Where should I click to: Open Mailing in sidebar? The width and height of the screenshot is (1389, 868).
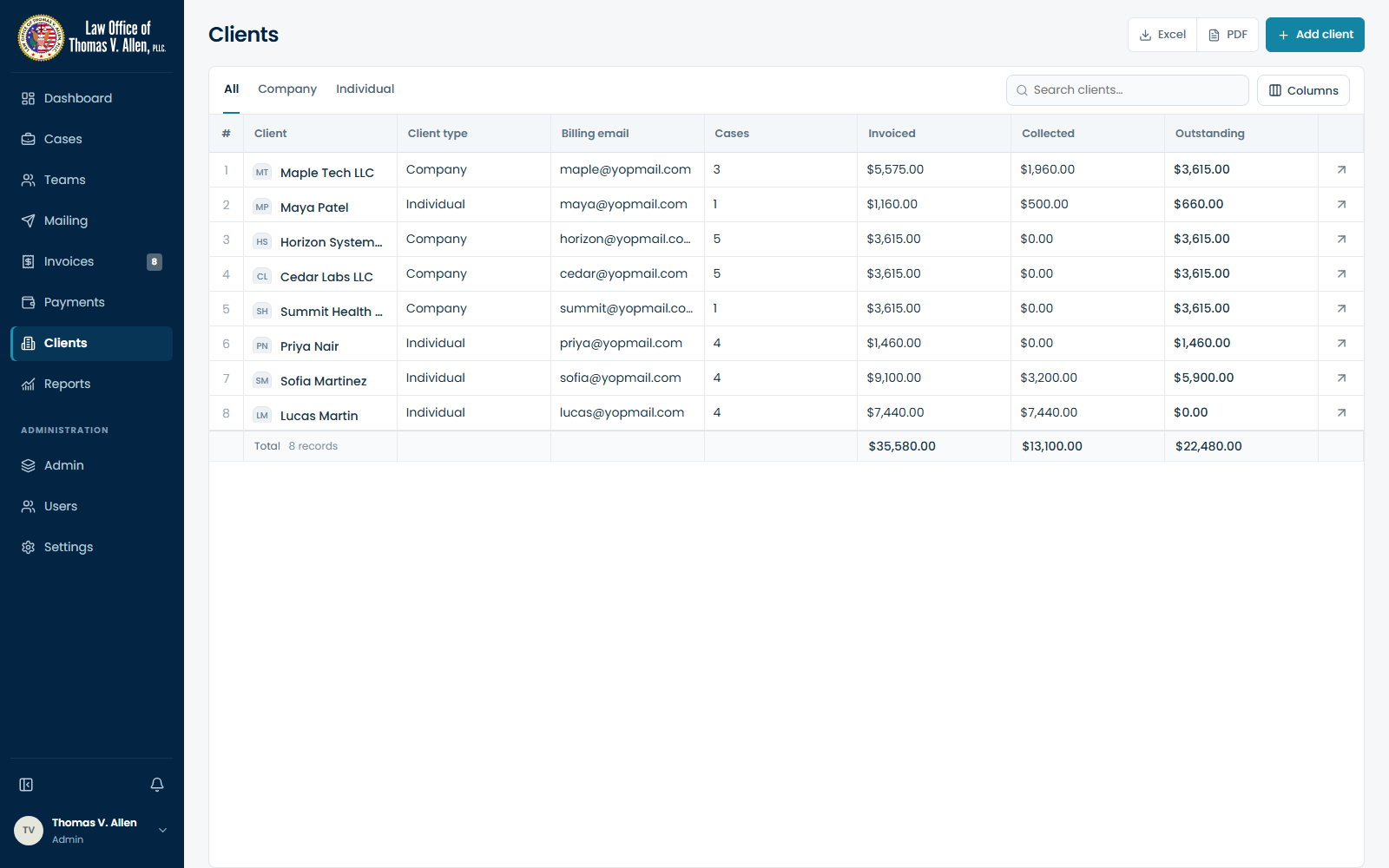(92, 220)
